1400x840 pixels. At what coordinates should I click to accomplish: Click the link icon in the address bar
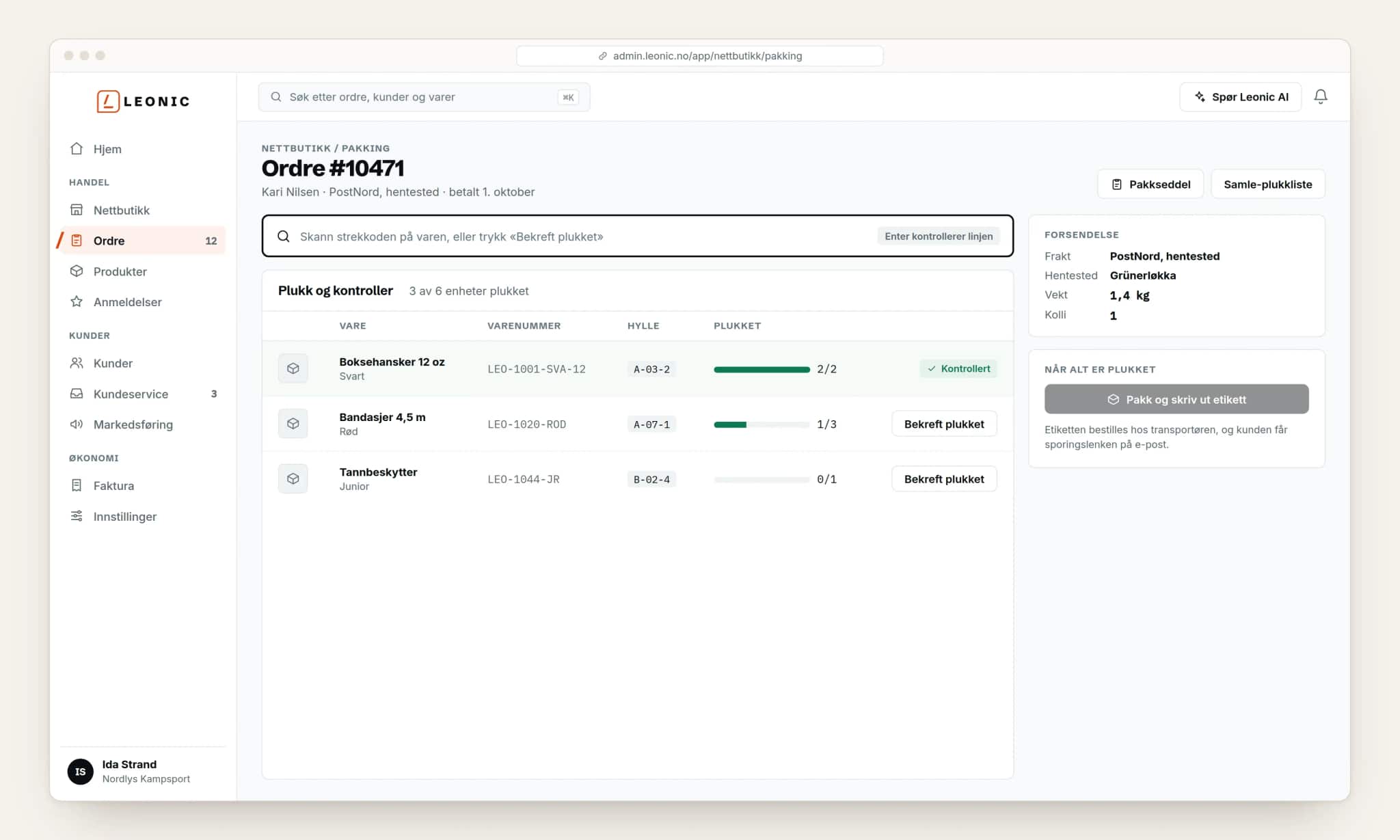coord(602,56)
